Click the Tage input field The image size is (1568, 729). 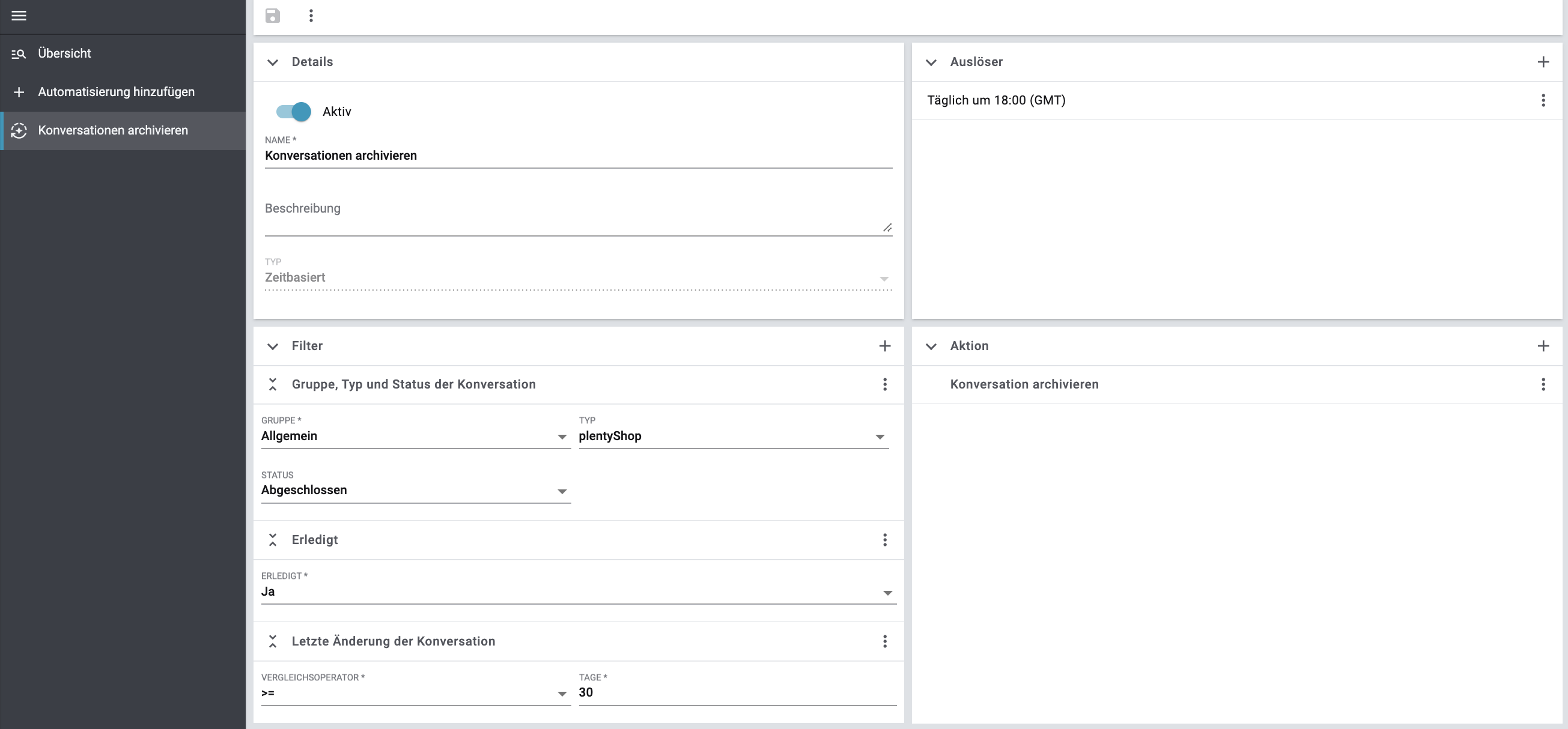pos(737,693)
